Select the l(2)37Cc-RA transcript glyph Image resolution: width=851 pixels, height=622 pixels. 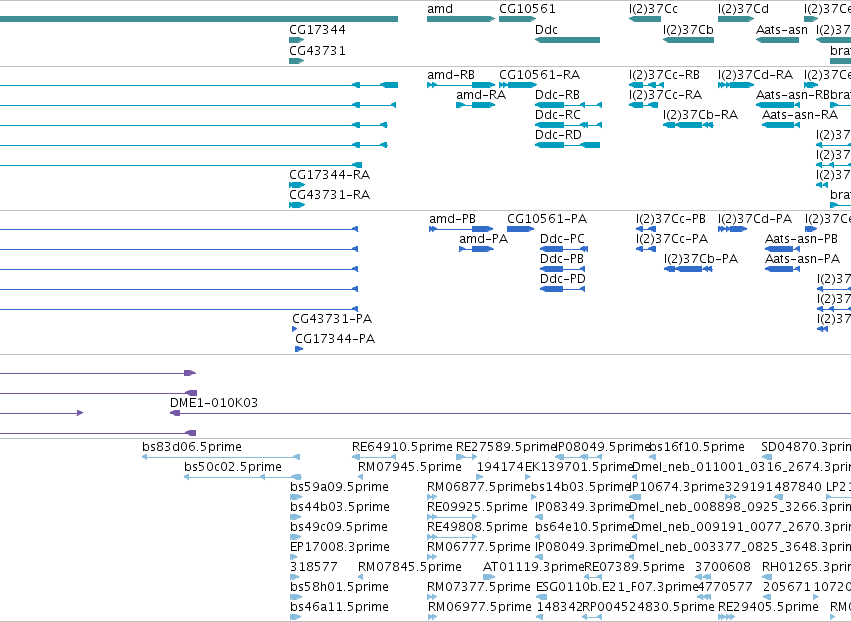coord(644,105)
